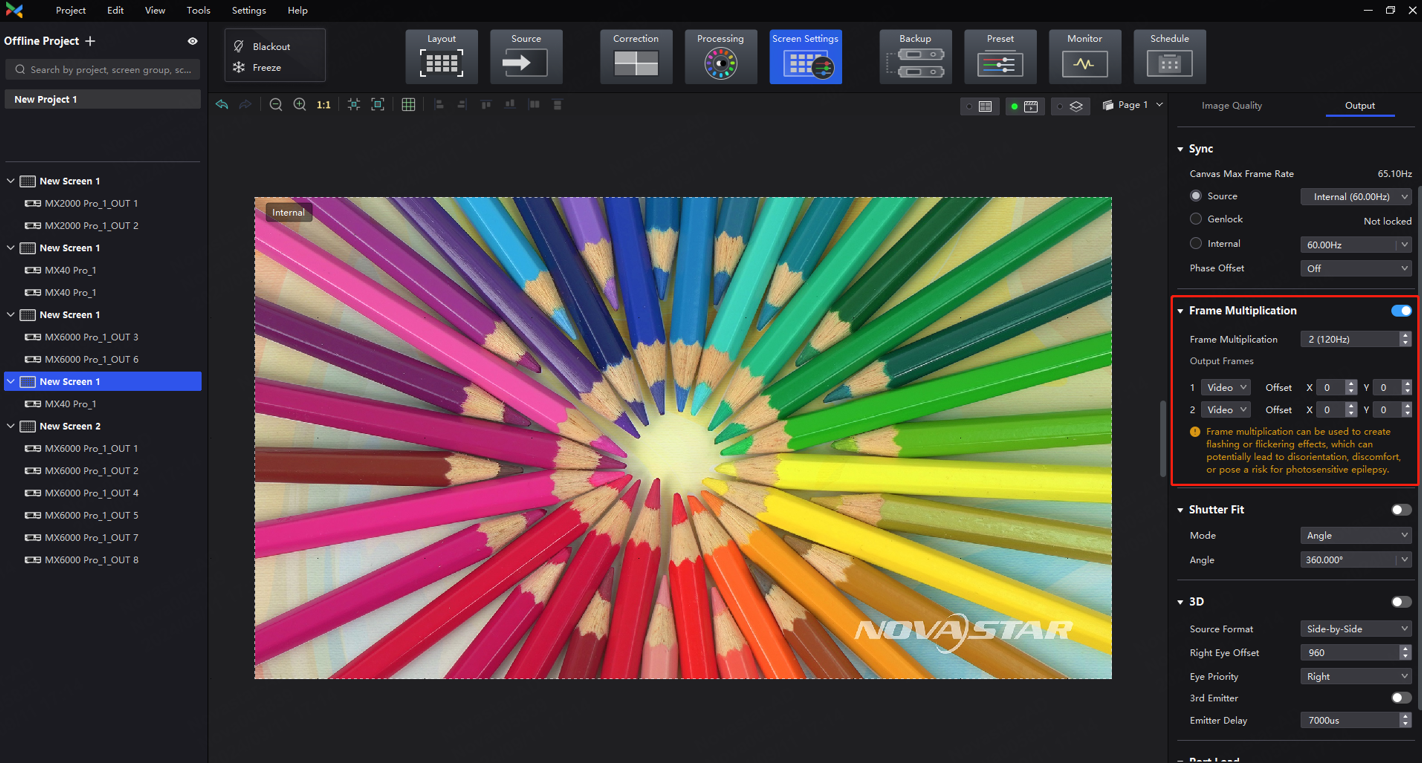Click the NovaStar app logo
The width and height of the screenshot is (1422, 763).
(x=14, y=10)
